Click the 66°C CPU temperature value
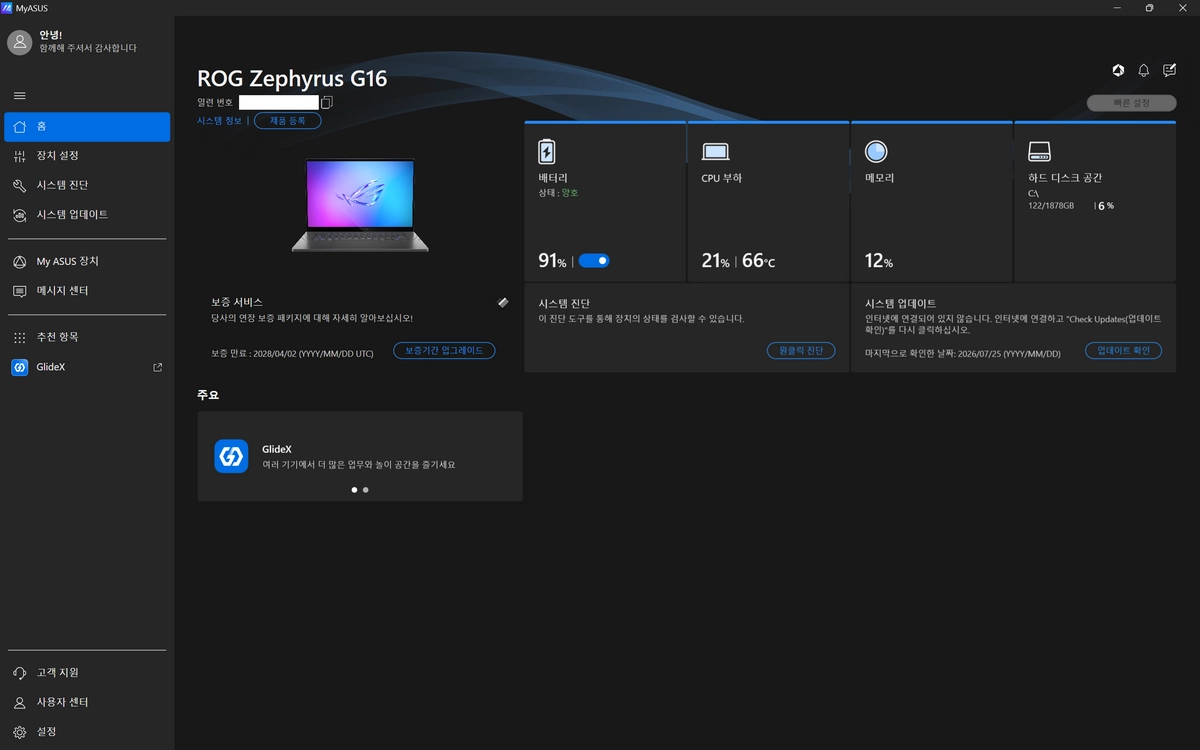This screenshot has height=750, width=1200. click(x=759, y=261)
